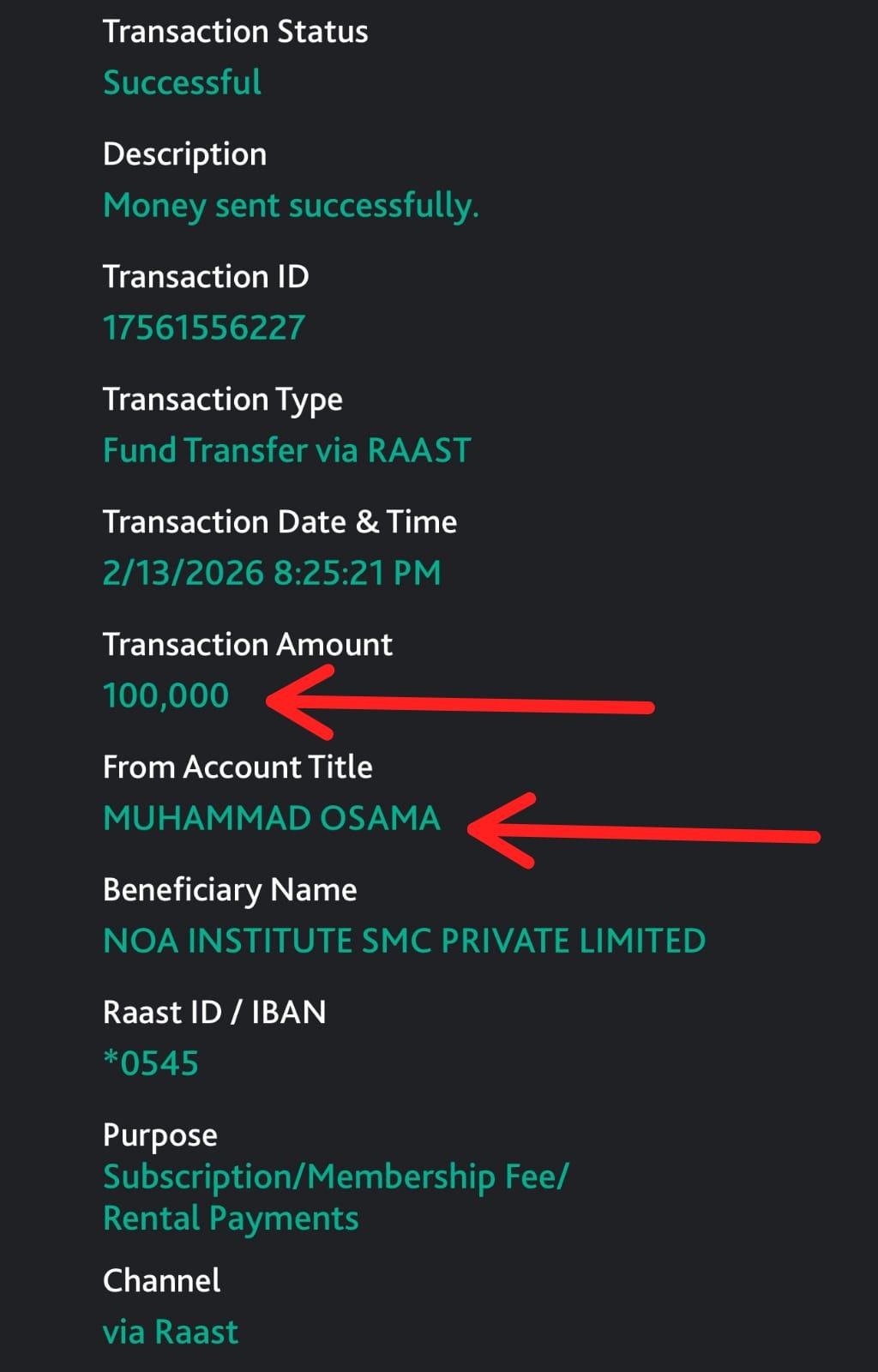
Task: Click the Transaction Status label
Action: pyautogui.click(x=235, y=32)
